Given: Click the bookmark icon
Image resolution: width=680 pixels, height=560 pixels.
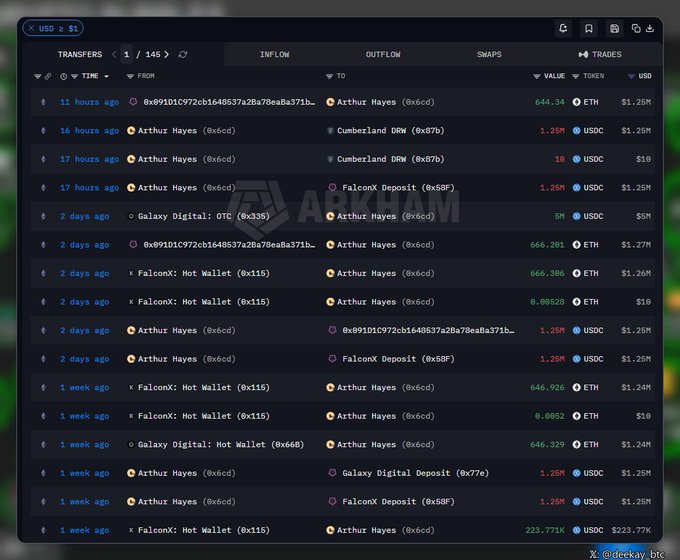Looking at the screenshot, I should tap(588, 29).
